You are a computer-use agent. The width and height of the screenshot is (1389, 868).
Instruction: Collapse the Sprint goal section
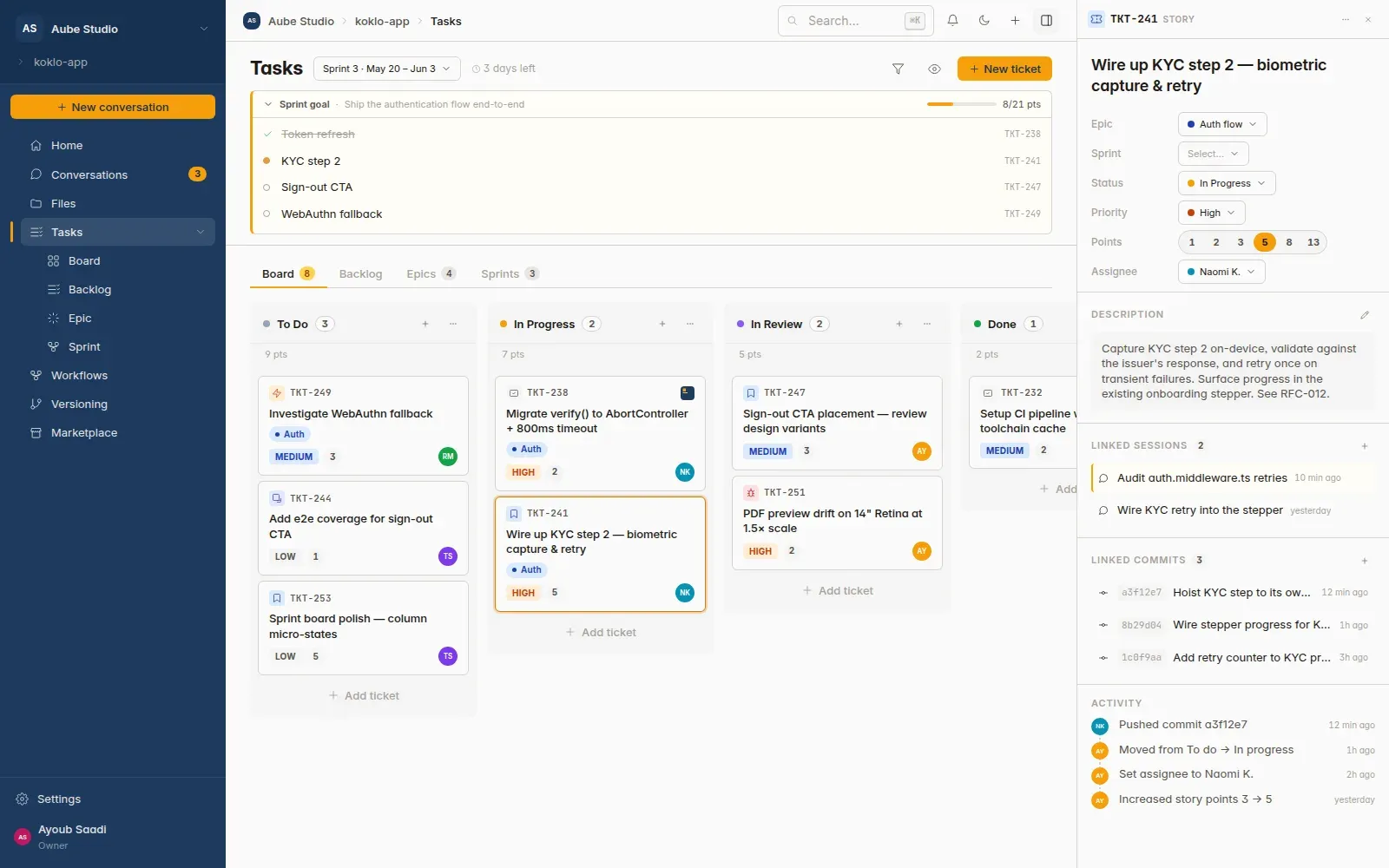click(x=268, y=104)
